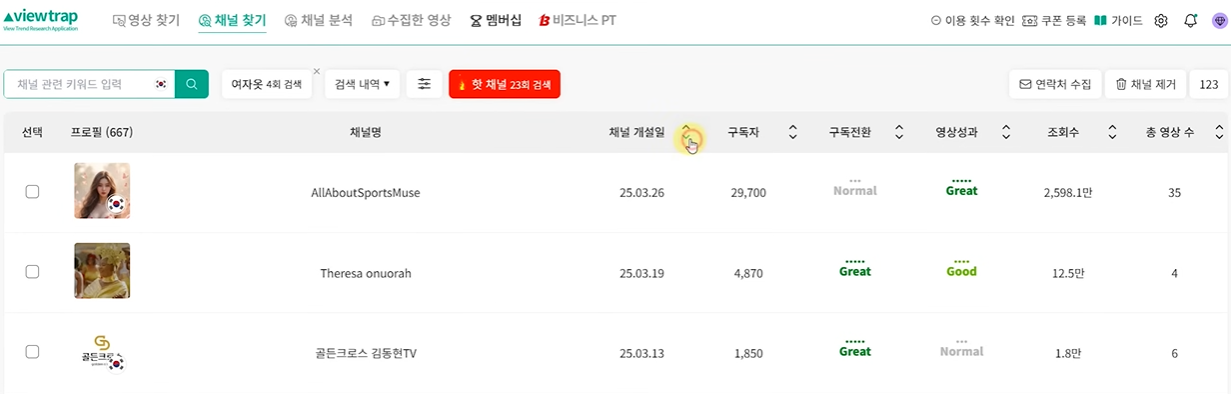Sort by 구독자 column arrows
This screenshot has height=394, width=1231.
pos(793,132)
